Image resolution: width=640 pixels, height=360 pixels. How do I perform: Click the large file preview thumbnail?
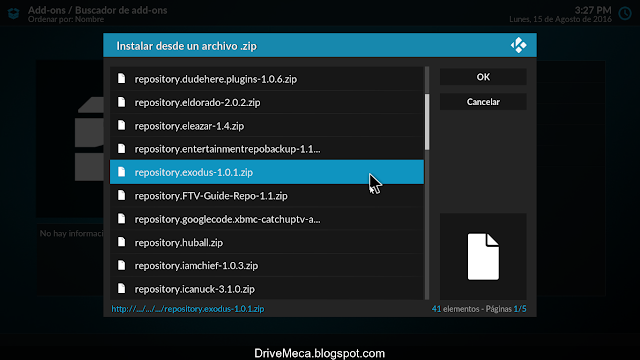(483, 257)
